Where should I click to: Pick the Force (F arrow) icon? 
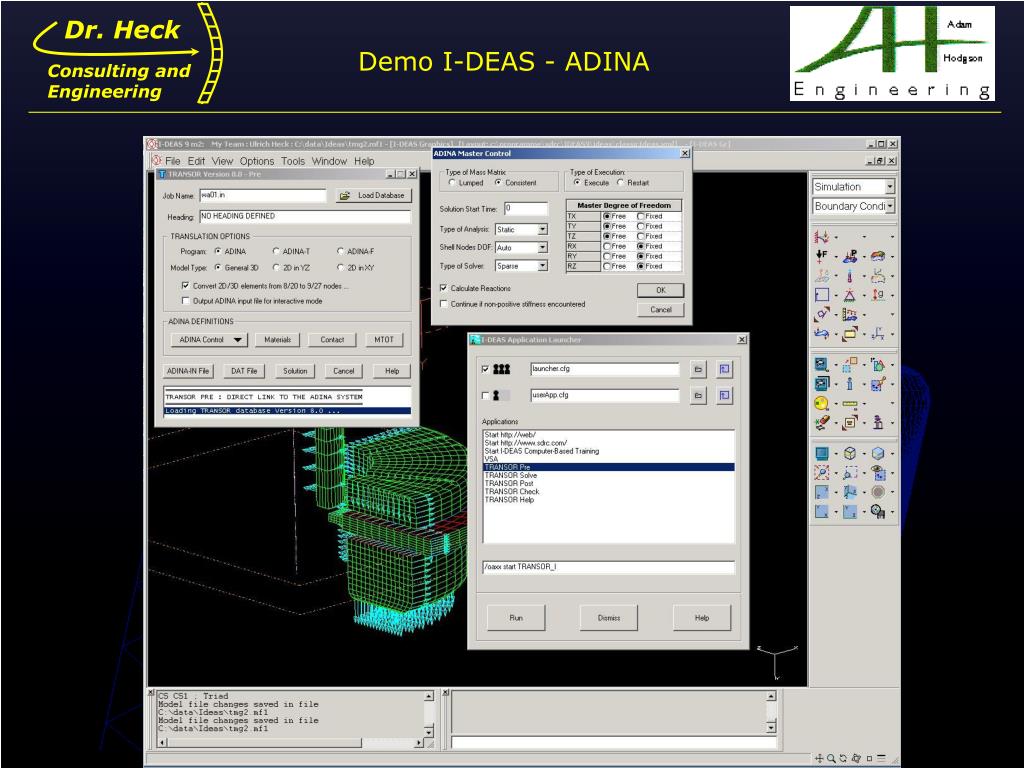(x=821, y=256)
